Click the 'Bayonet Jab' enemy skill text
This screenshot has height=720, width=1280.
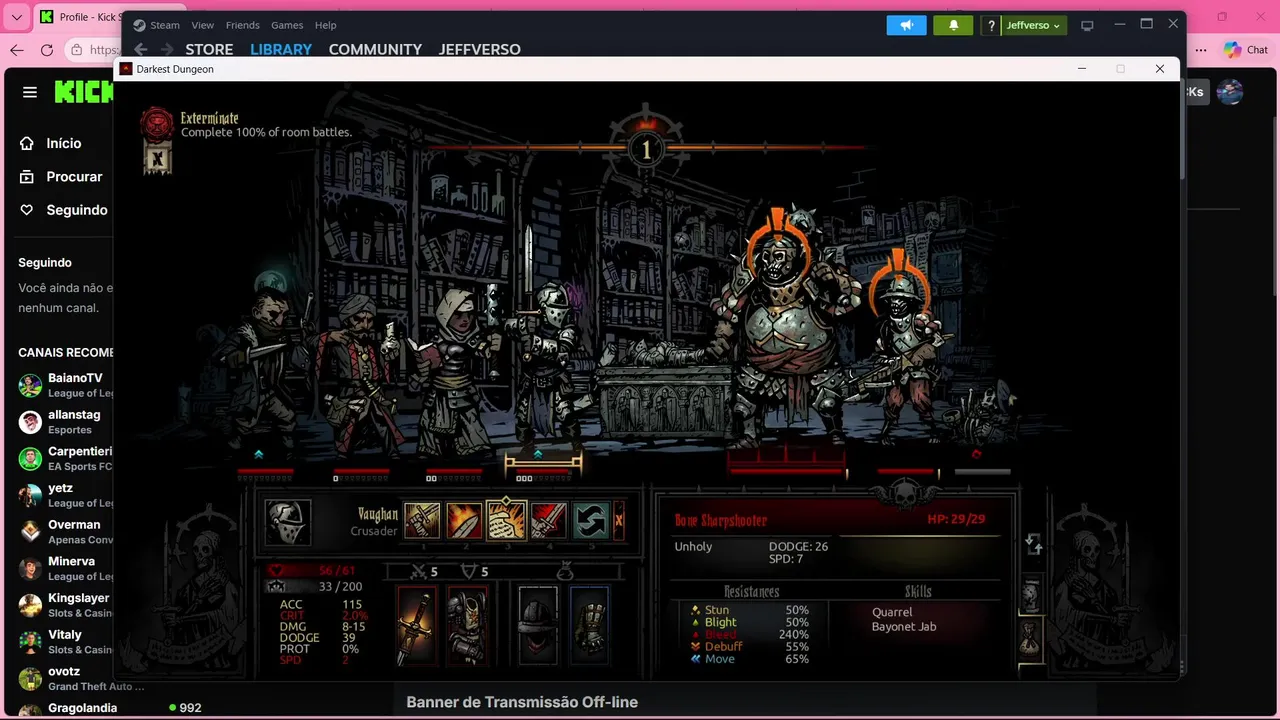904,627
